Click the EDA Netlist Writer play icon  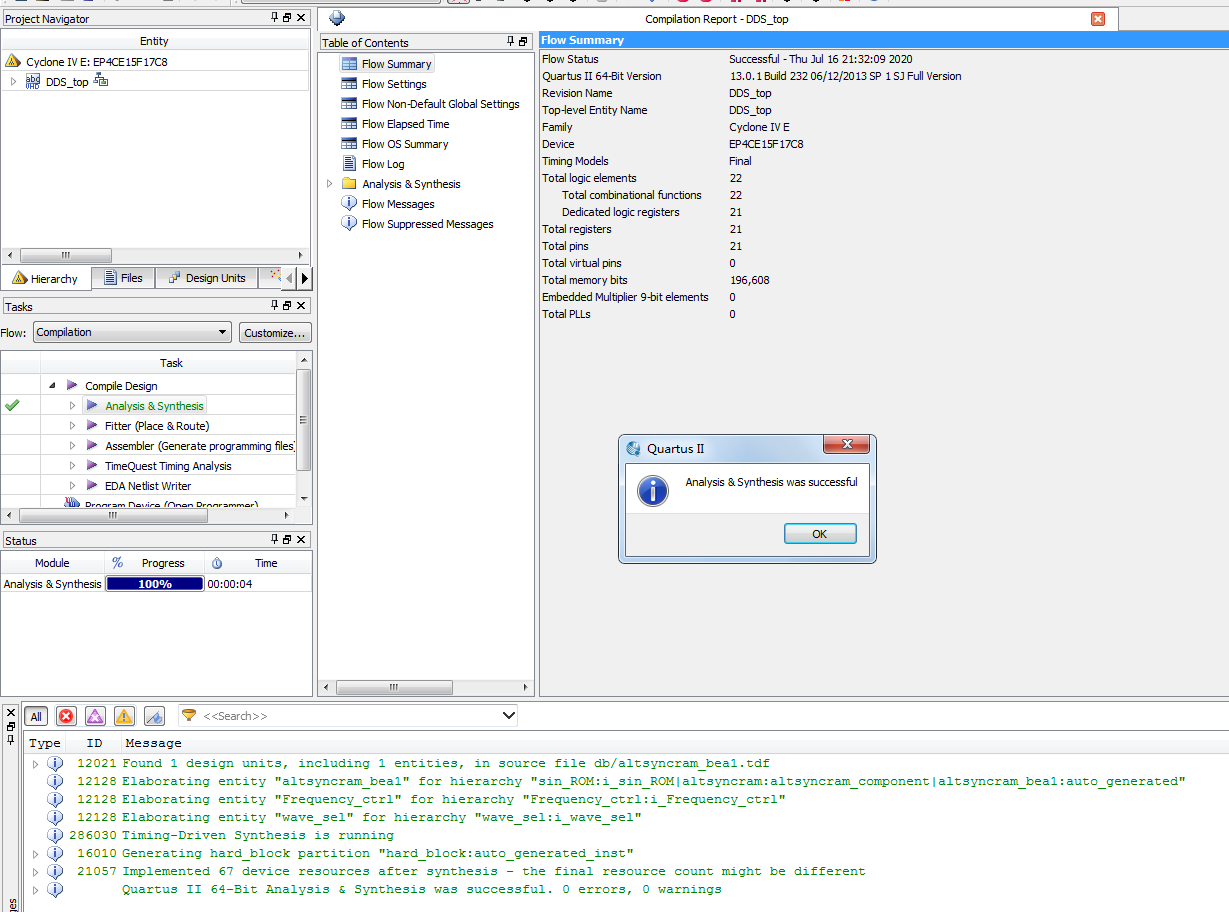click(92, 486)
